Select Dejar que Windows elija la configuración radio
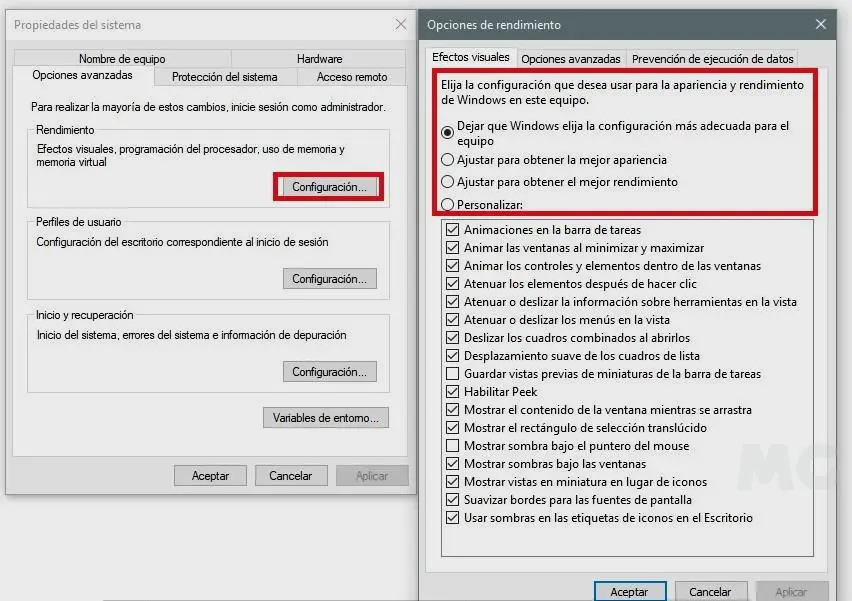This screenshot has width=852, height=601. pos(447,132)
